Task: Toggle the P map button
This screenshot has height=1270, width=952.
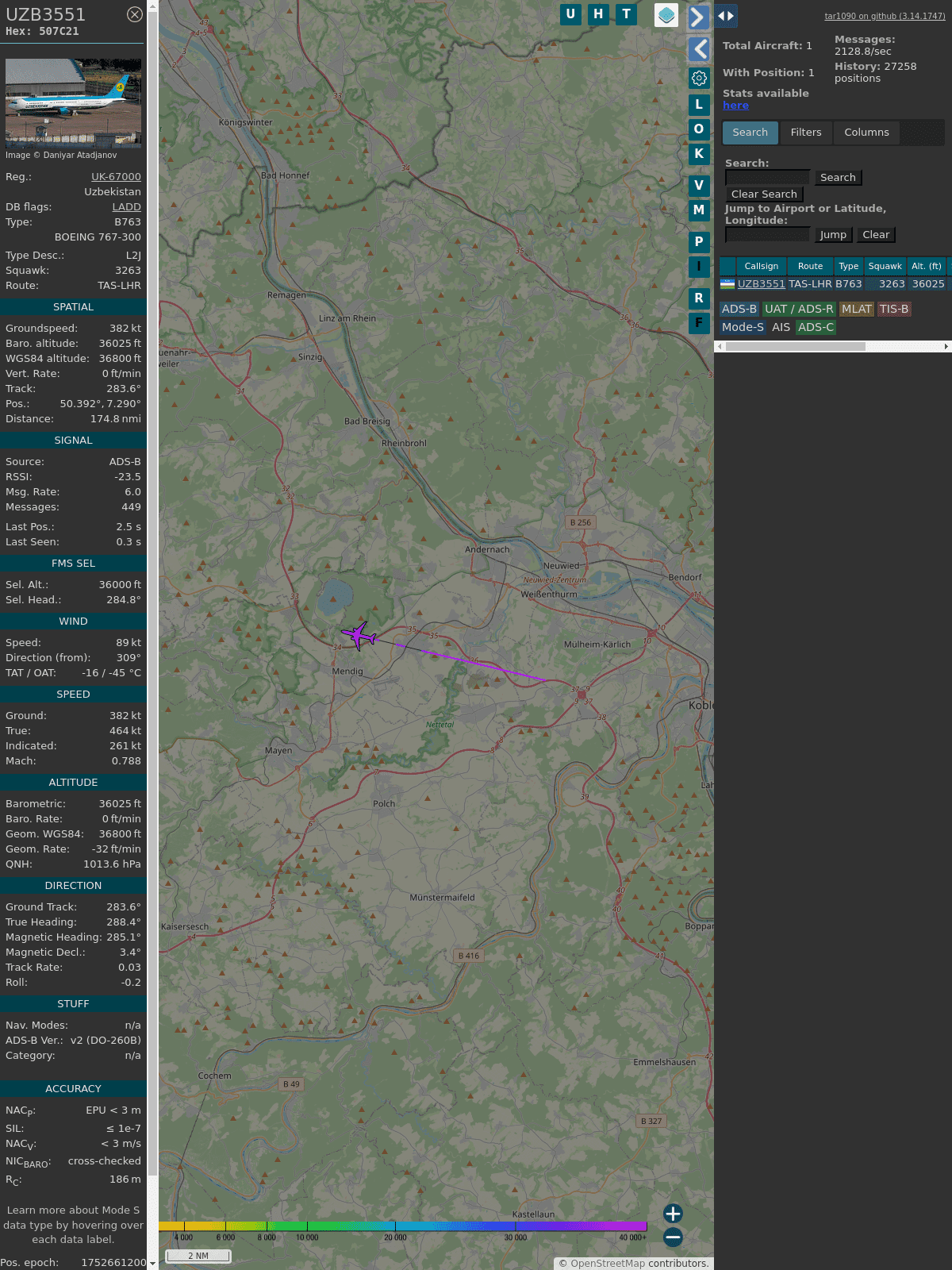Action: pos(699,241)
